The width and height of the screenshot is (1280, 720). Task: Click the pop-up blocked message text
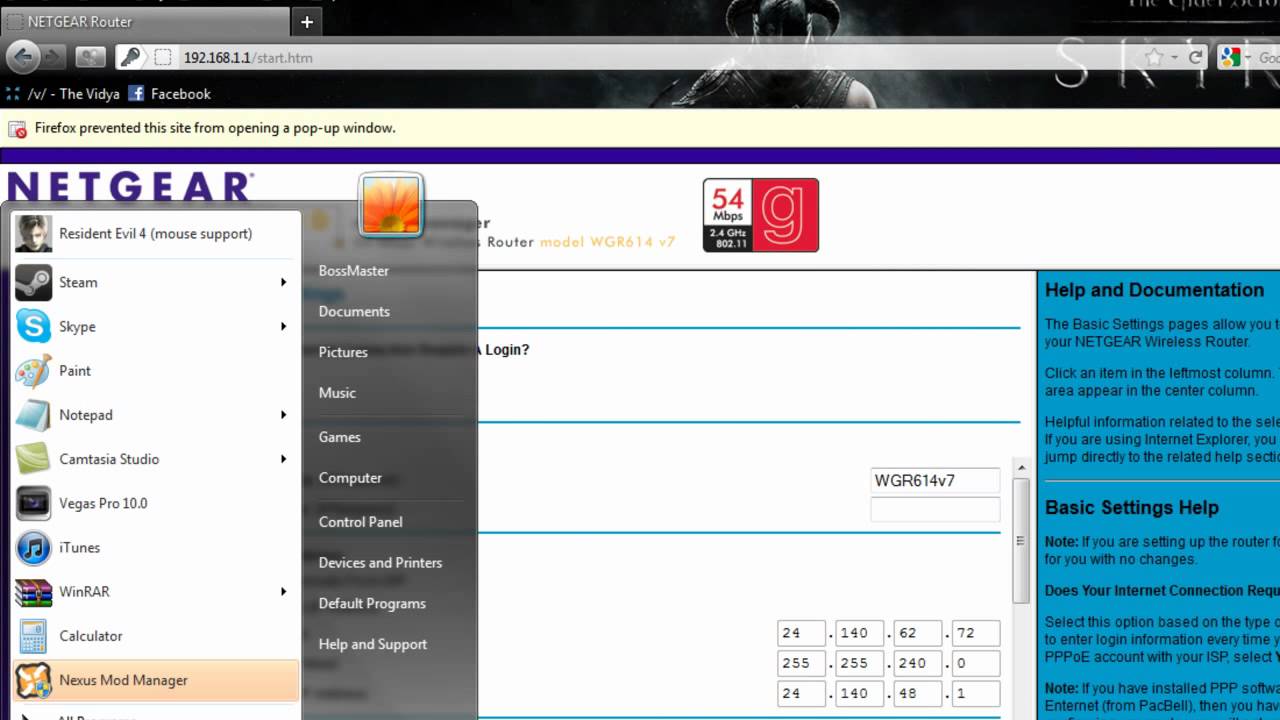[x=215, y=128]
